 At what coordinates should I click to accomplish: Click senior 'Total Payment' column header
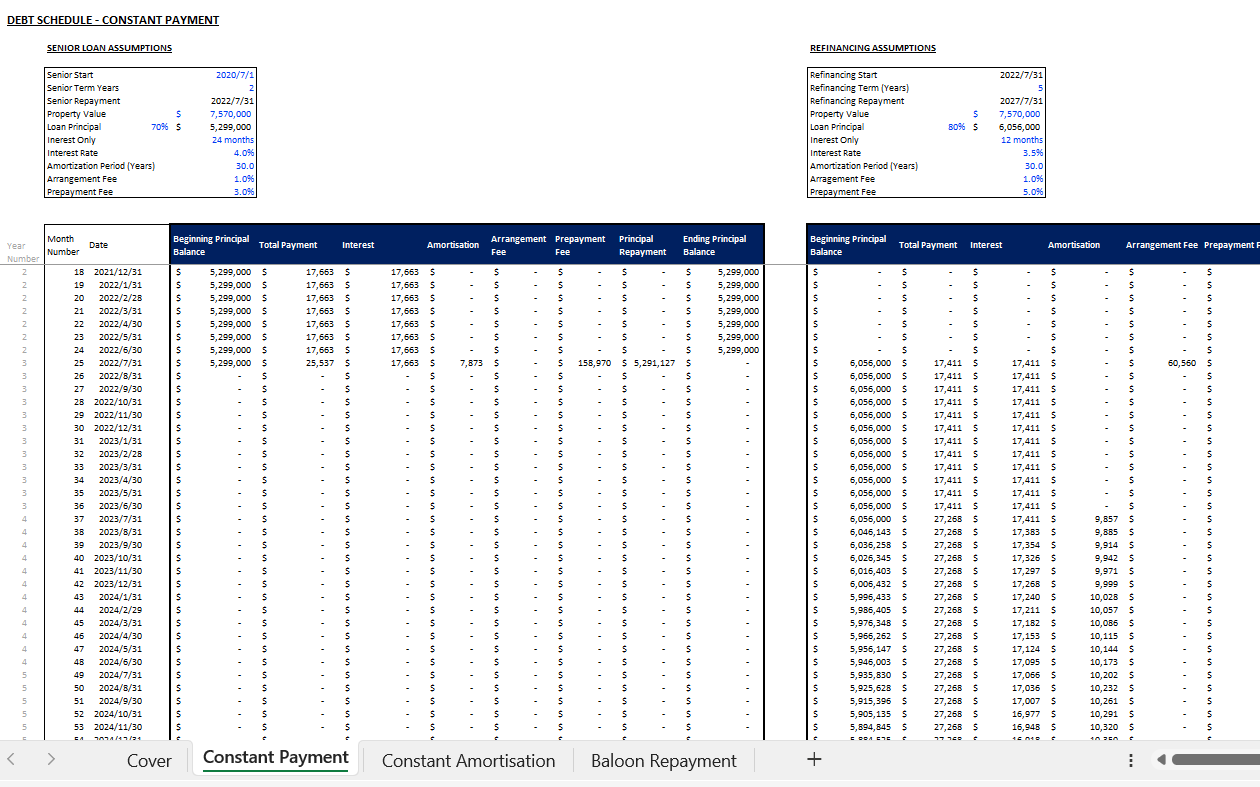point(288,245)
